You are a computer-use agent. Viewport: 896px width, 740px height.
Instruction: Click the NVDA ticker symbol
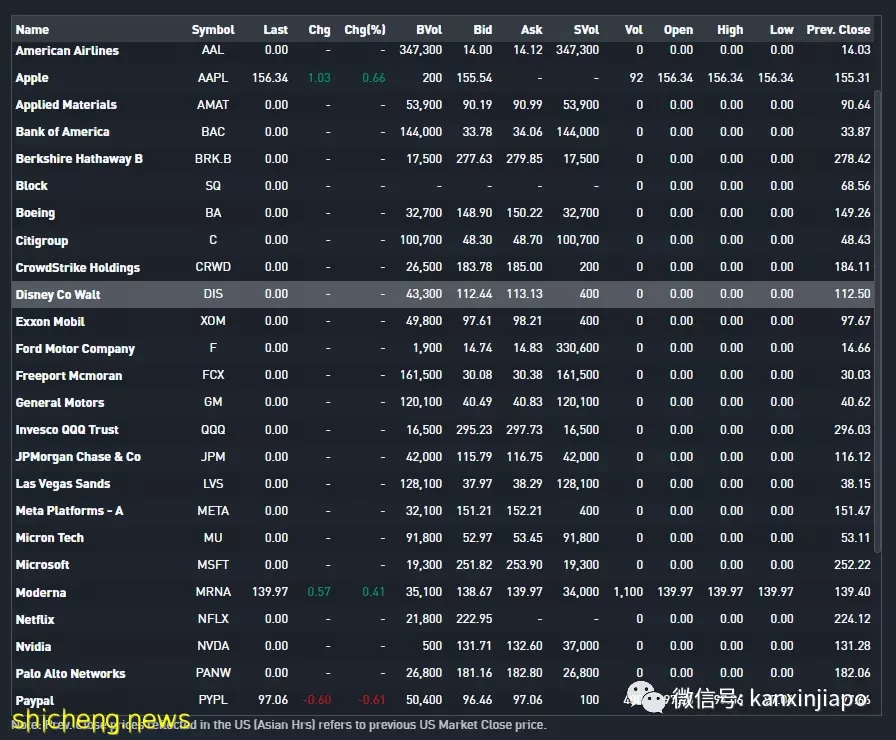point(213,646)
